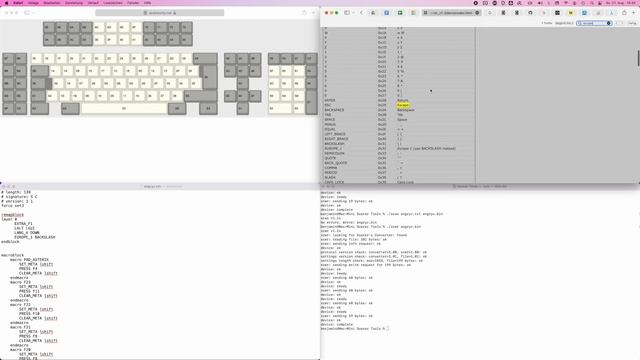Click 'LANG_4 DOWN' line in text editor
This screenshot has width=640, height=360.
27,233
